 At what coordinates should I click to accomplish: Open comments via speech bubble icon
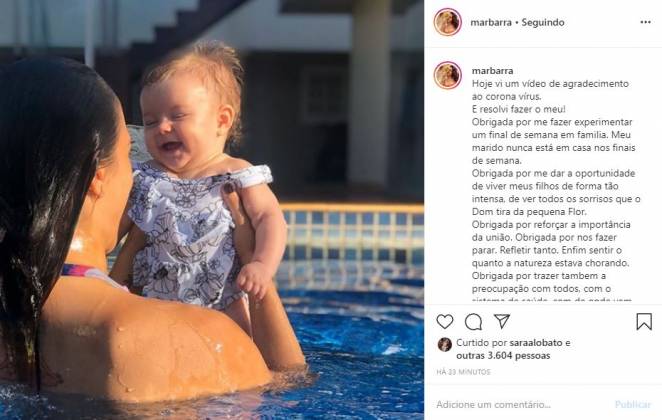[x=473, y=322]
